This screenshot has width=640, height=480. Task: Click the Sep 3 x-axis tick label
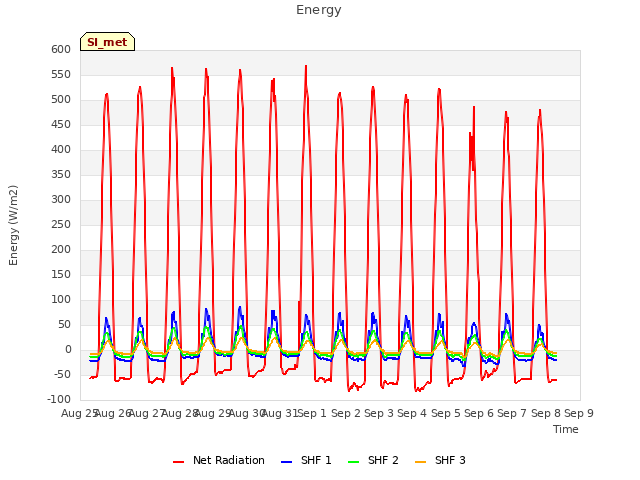(x=379, y=413)
